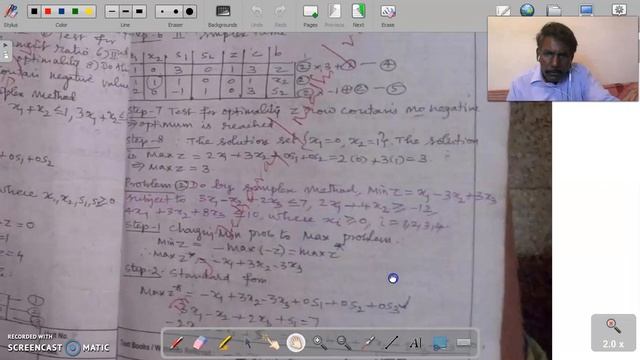This screenshot has width=640, height=360.
Task: Choose the red color swatch
Action: pos(48,11)
